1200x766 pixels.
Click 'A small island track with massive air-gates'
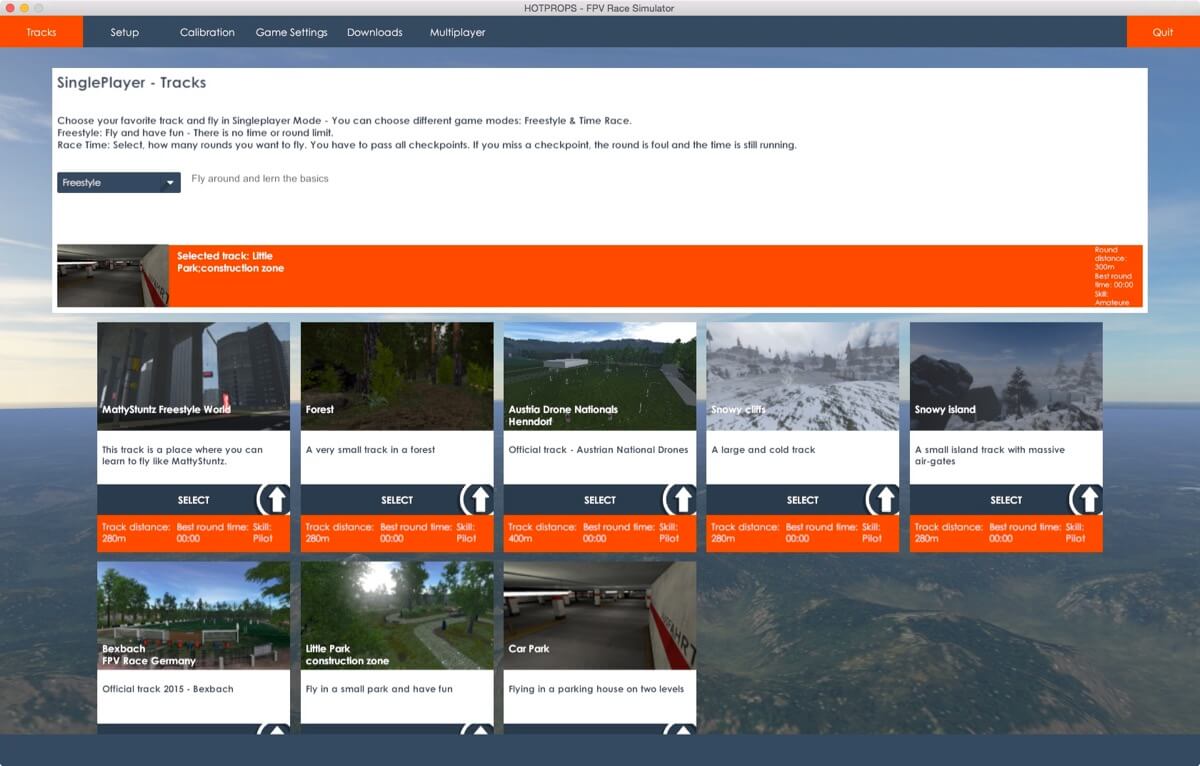pos(990,456)
